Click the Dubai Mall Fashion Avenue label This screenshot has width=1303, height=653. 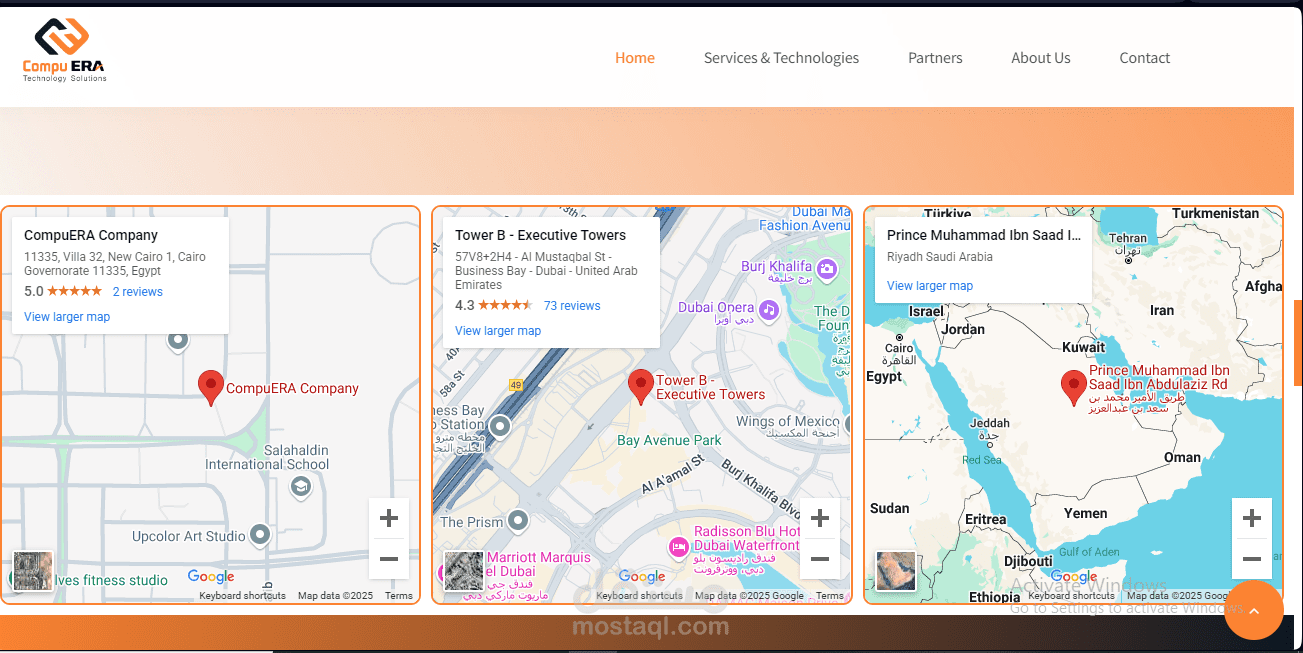[x=805, y=218]
